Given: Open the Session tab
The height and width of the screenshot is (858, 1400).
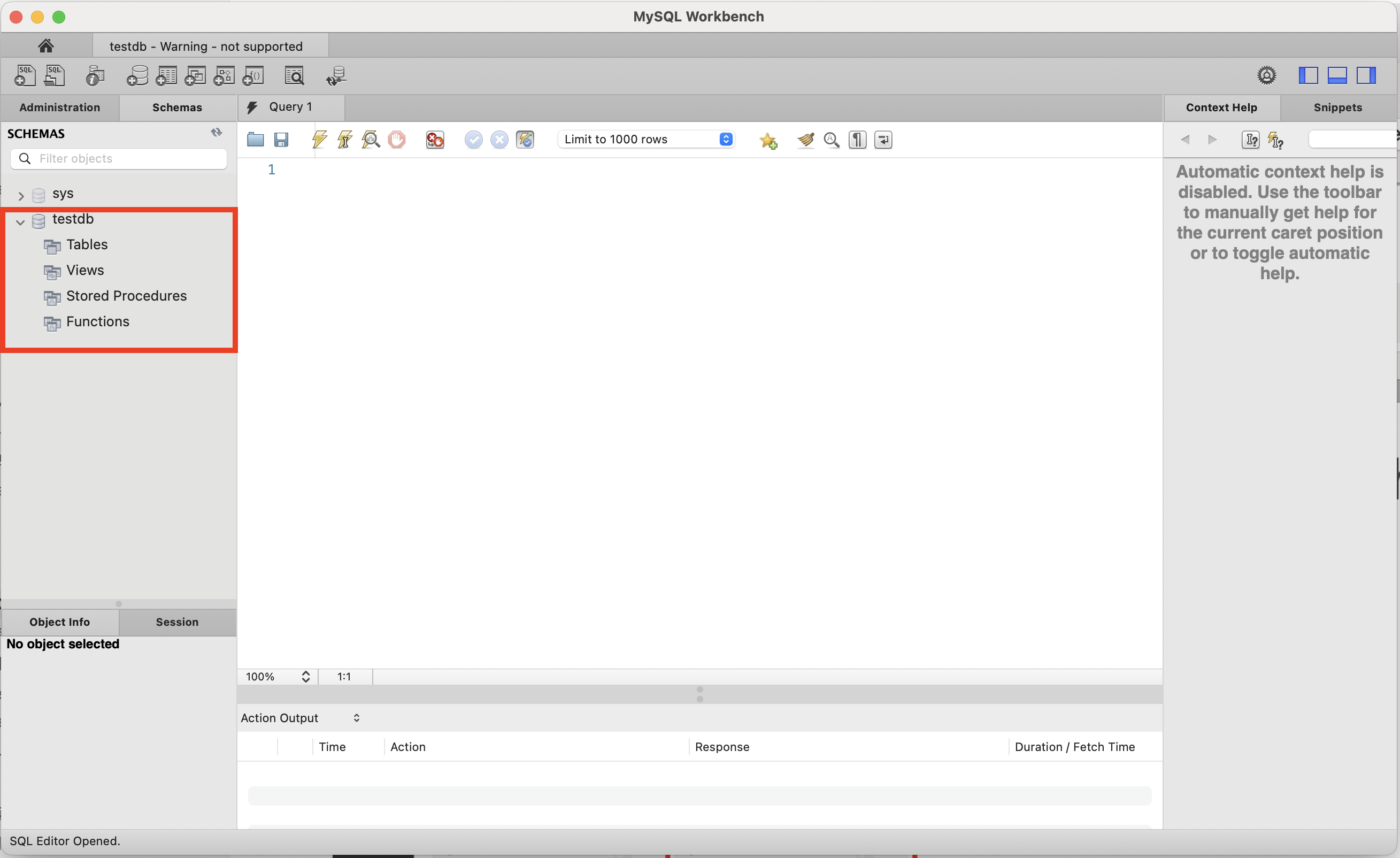Looking at the screenshot, I should coord(176,622).
